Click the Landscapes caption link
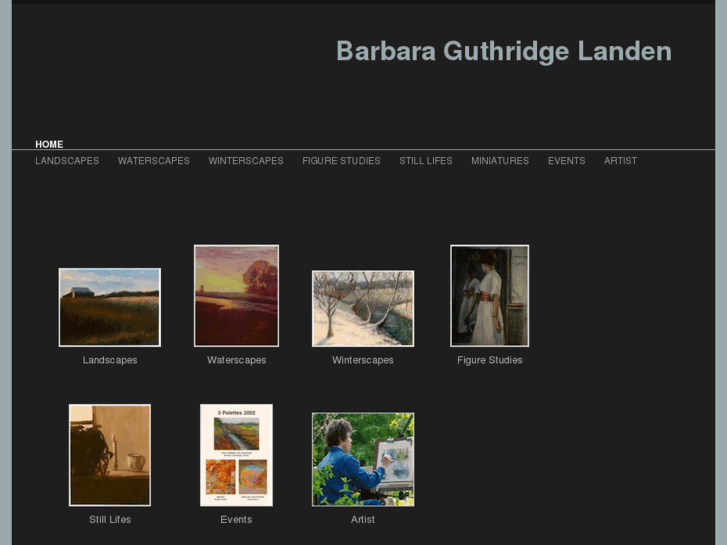Image resolution: width=727 pixels, height=545 pixels. point(110,360)
